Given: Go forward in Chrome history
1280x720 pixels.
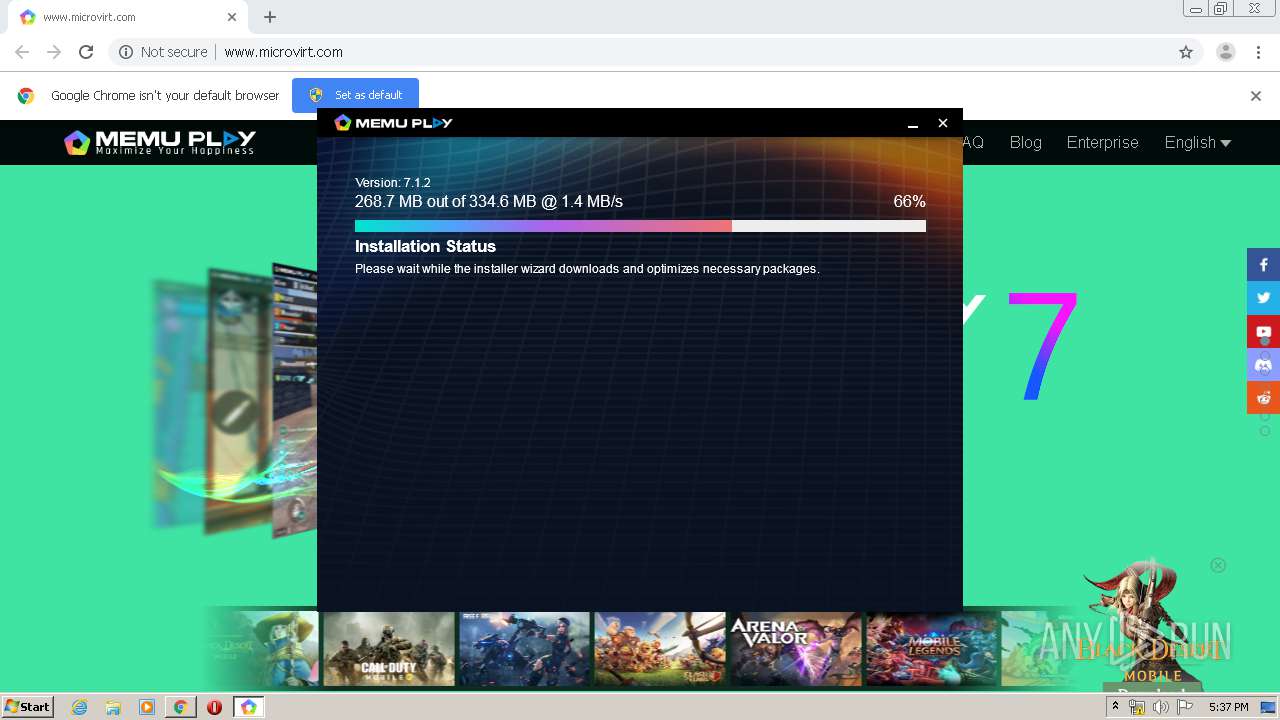Looking at the screenshot, I should (x=54, y=52).
